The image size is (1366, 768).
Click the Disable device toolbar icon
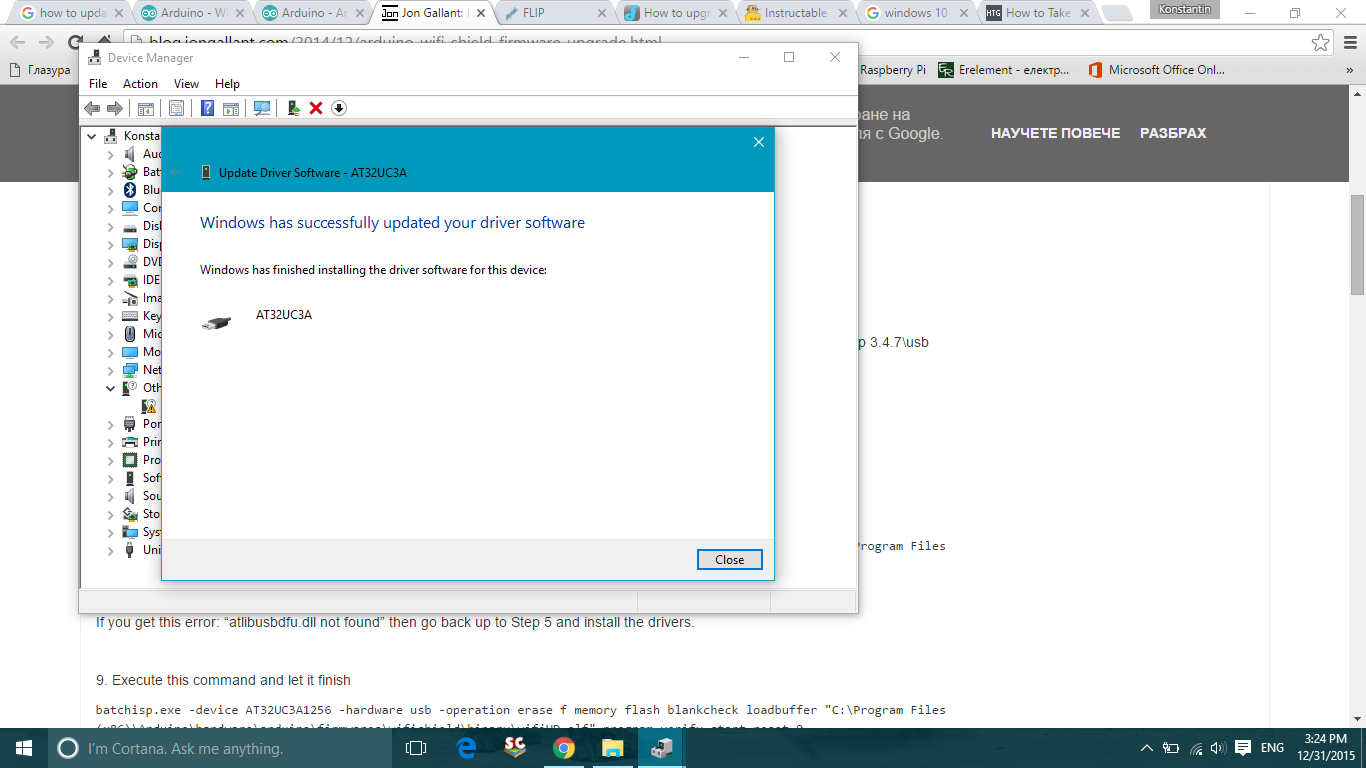[x=338, y=107]
